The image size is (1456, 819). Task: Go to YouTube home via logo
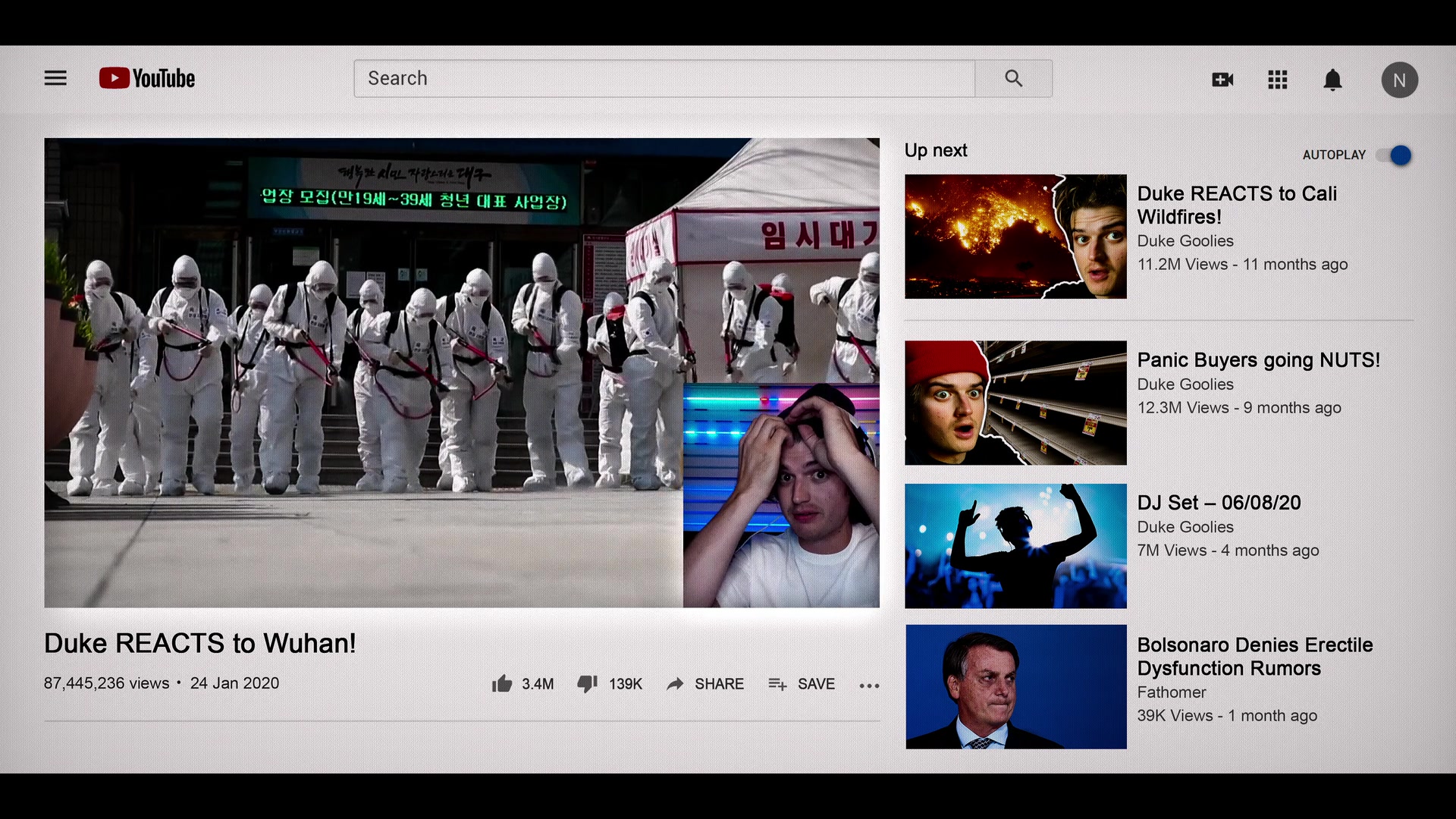147,78
